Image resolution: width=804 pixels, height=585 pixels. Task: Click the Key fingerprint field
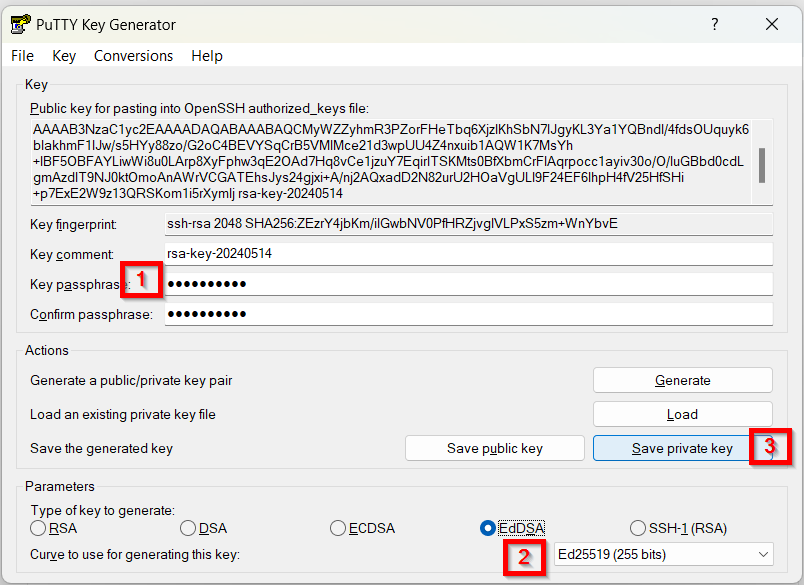[469, 224]
